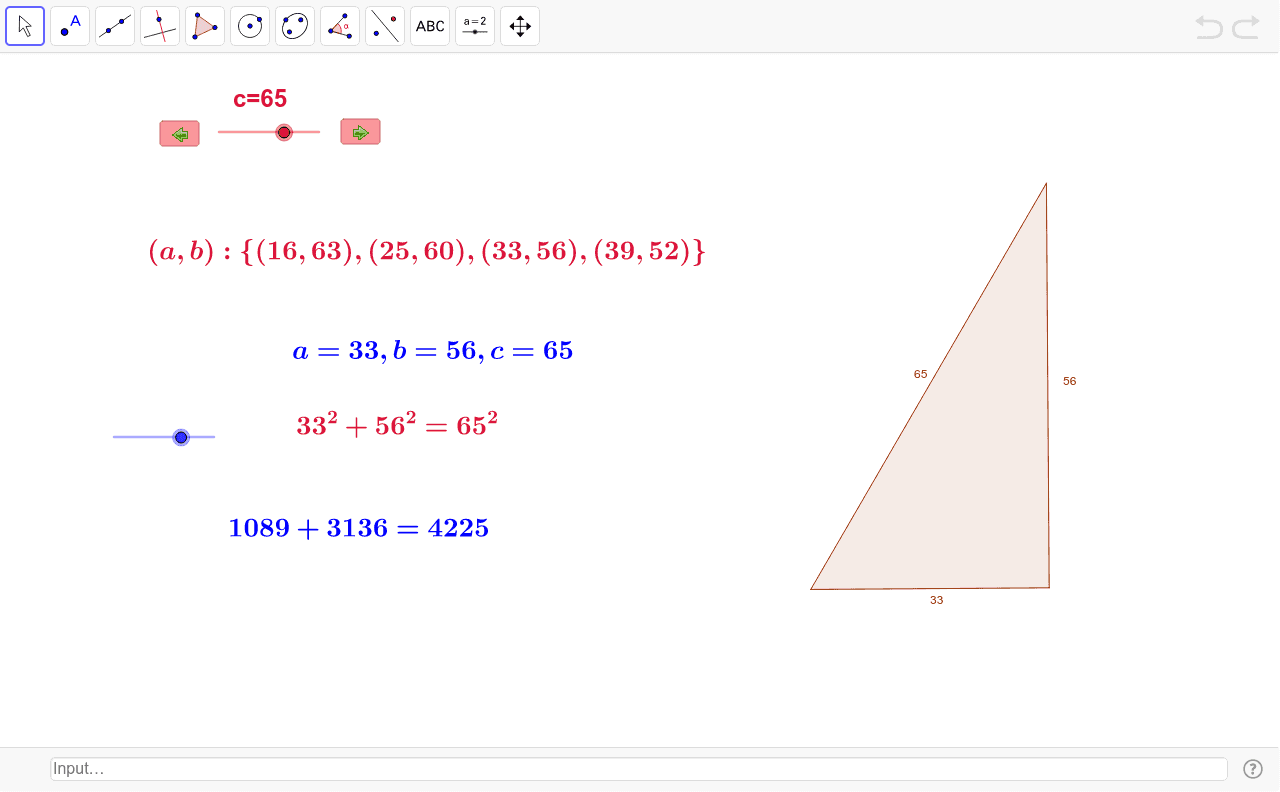The height and width of the screenshot is (792, 1280).
Task: Click the blue slider knob
Action: [181, 437]
